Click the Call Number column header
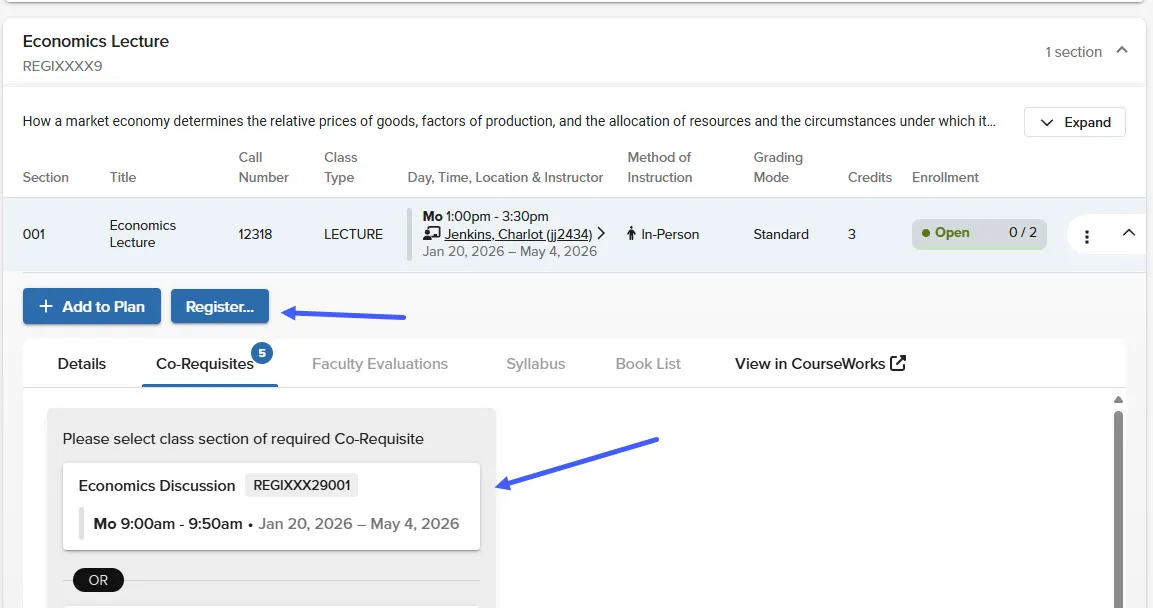The image size is (1153, 608). coord(263,167)
